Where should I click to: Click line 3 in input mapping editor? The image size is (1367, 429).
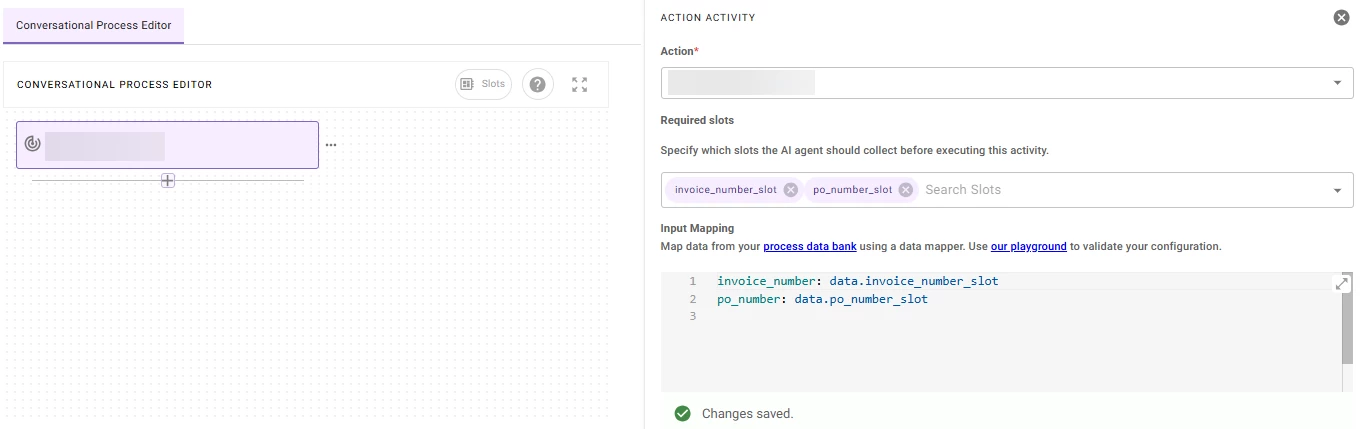coord(900,317)
